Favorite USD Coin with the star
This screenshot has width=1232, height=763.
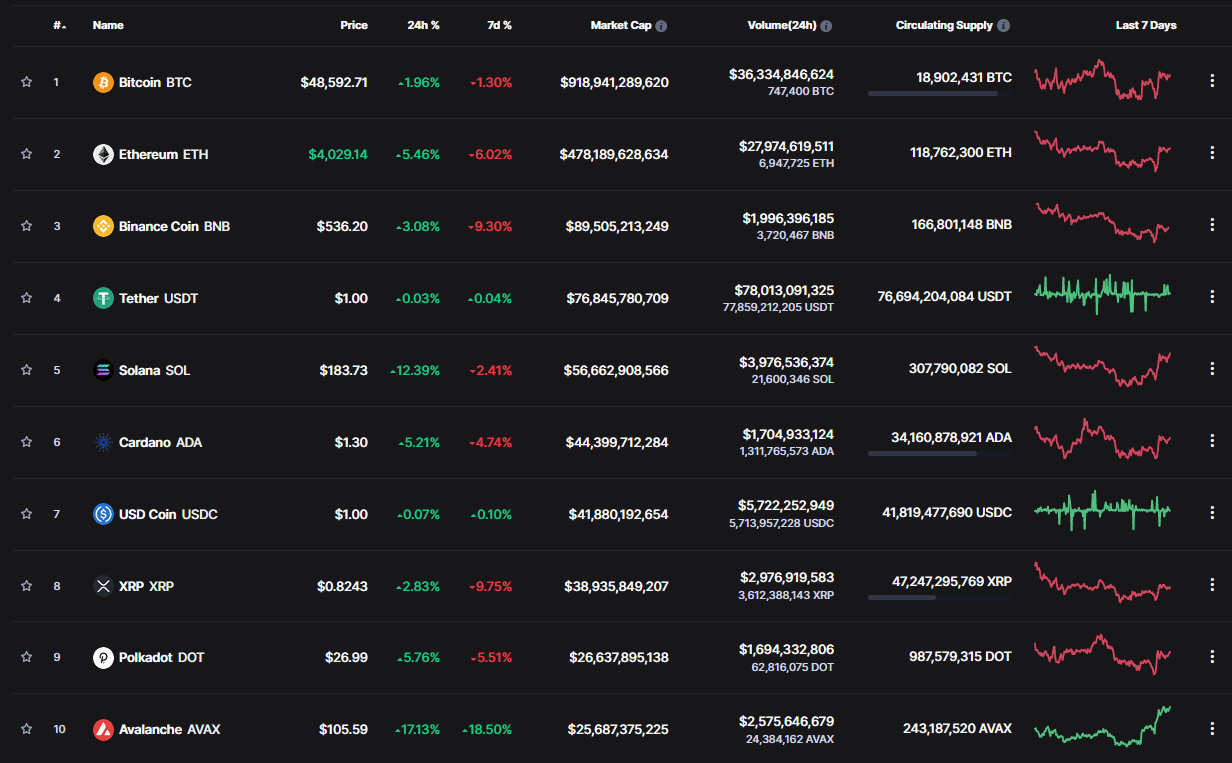tap(27, 514)
